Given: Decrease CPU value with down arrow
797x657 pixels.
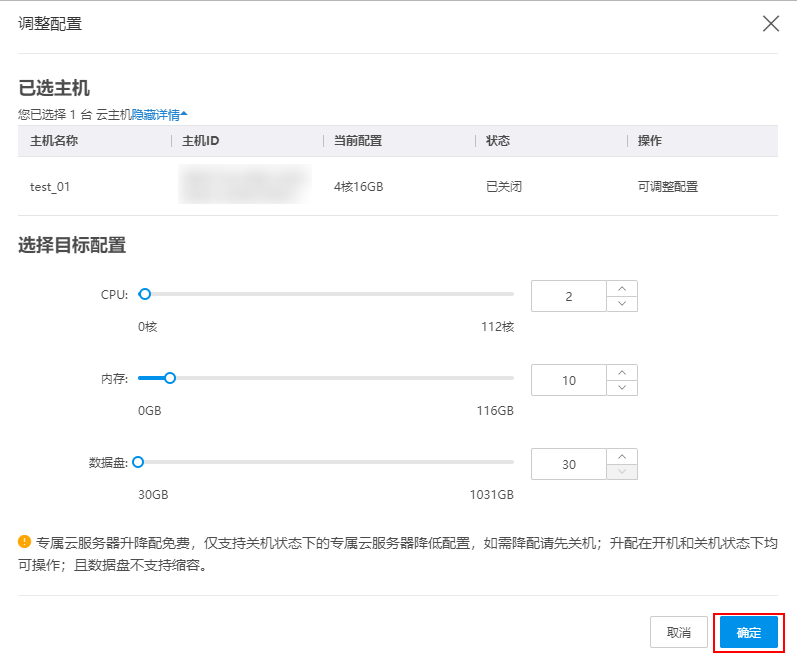Looking at the screenshot, I should [x=622, y=304].
